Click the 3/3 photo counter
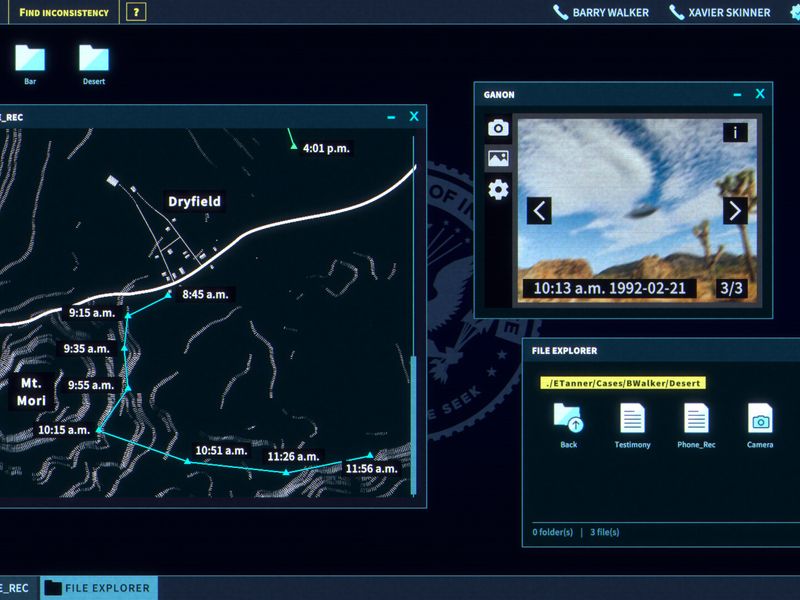This screenshot has height=600, width=800. pyautogui.click(x=731, y=288)
